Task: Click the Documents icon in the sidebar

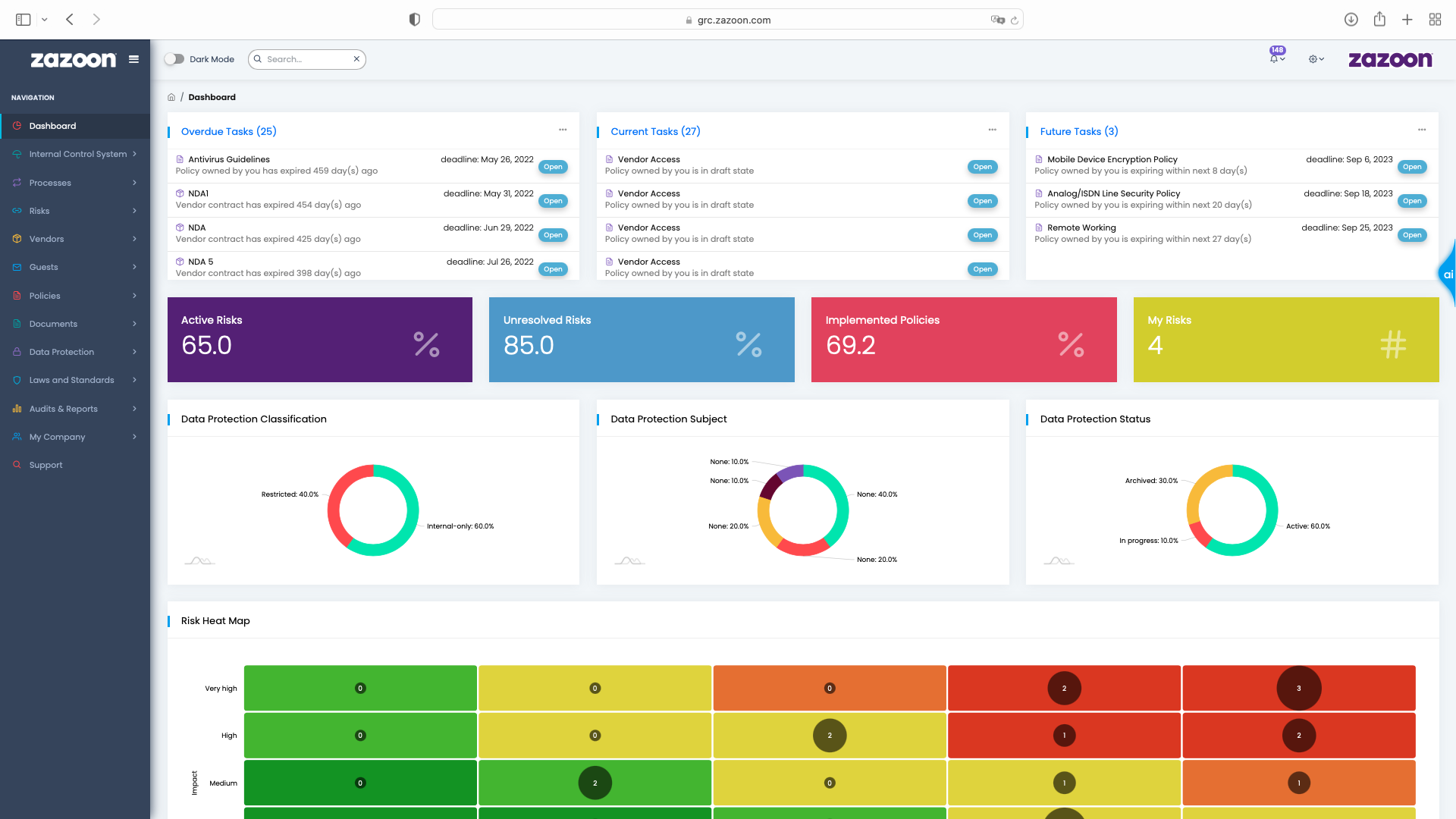Action: coord(17,324)
